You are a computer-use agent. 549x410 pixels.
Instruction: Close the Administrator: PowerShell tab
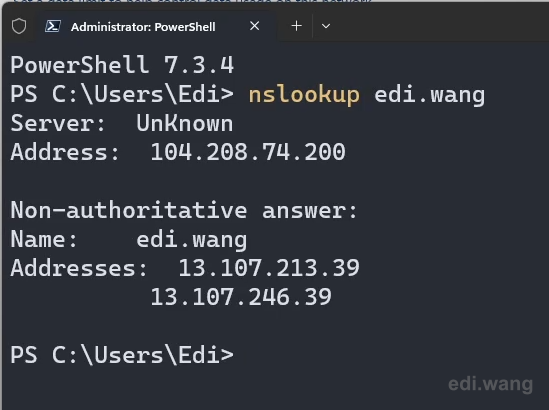click(x=255, y=26)
